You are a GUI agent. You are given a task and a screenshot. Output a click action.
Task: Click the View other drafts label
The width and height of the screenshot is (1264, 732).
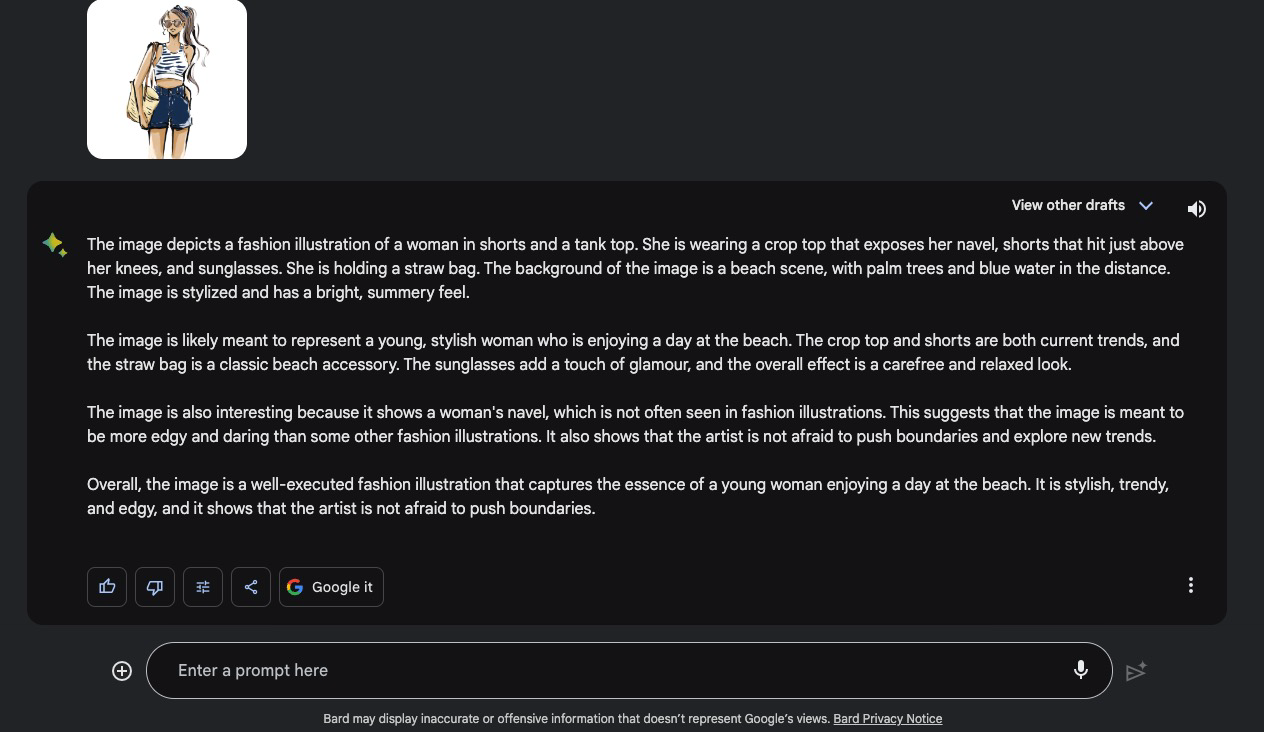point(1068,205)
